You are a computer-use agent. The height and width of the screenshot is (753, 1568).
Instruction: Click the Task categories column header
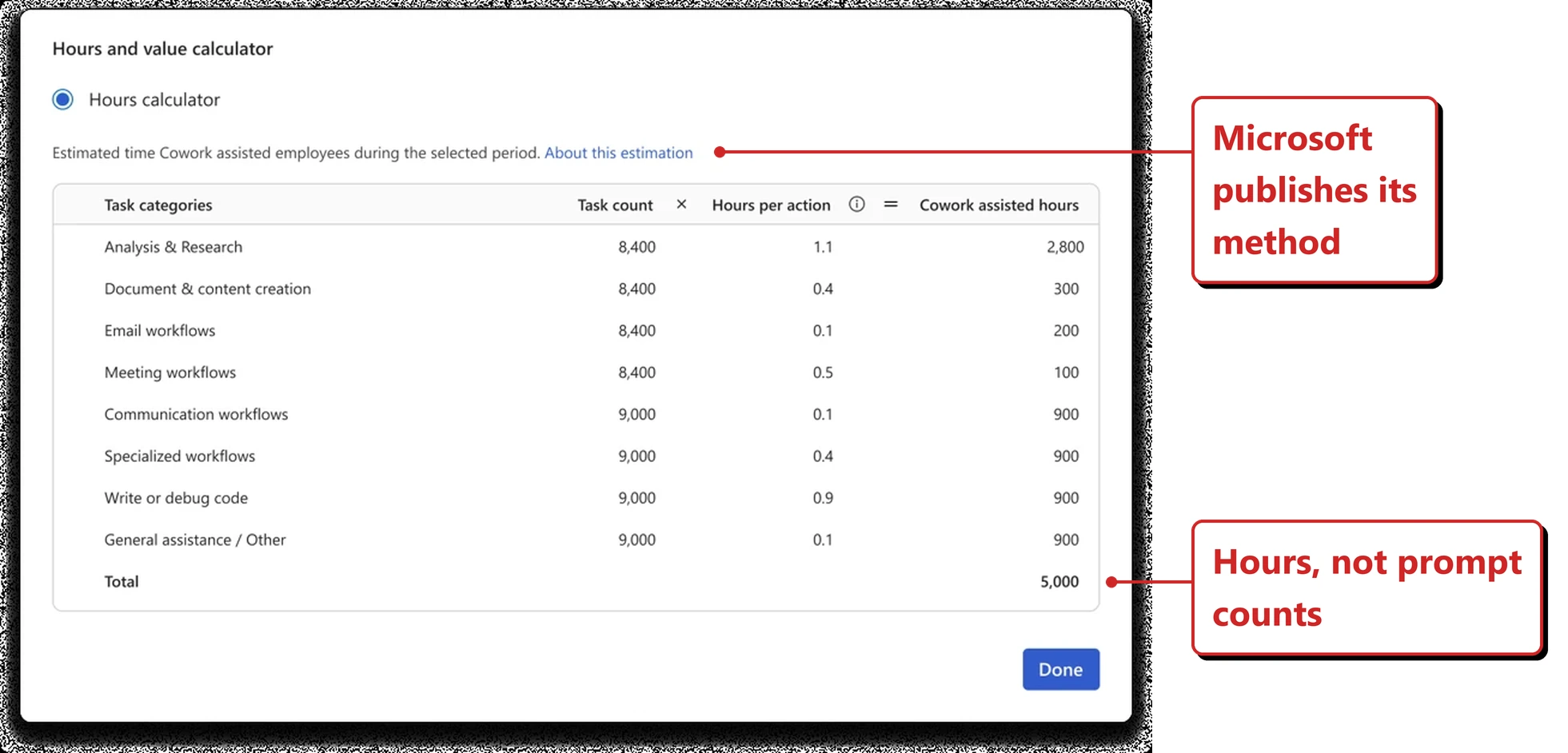(158, 205)
